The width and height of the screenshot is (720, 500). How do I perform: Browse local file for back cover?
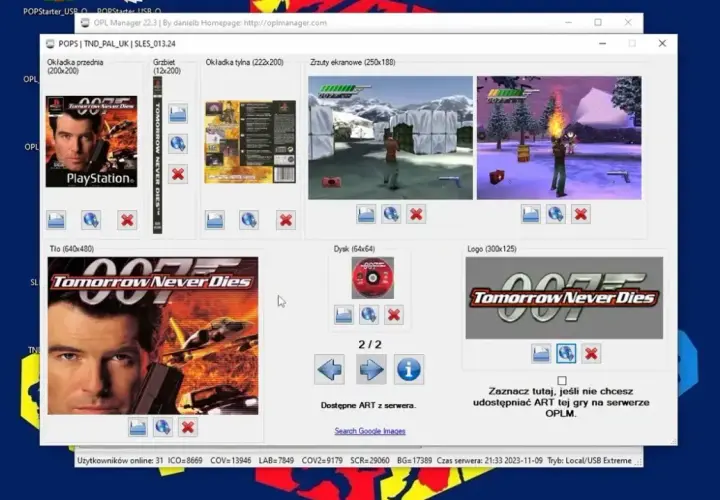point(214,220)
